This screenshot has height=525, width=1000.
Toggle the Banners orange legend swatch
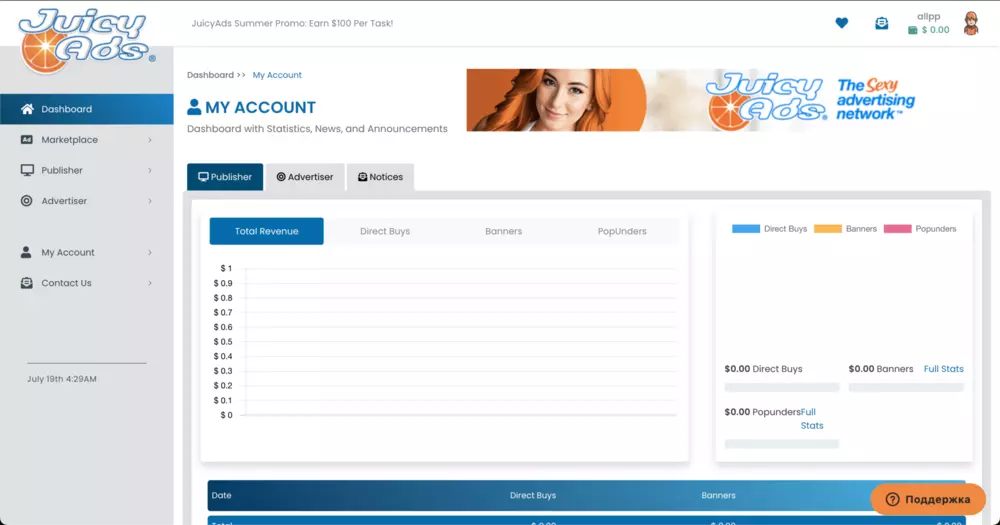[x=828, y=228]
